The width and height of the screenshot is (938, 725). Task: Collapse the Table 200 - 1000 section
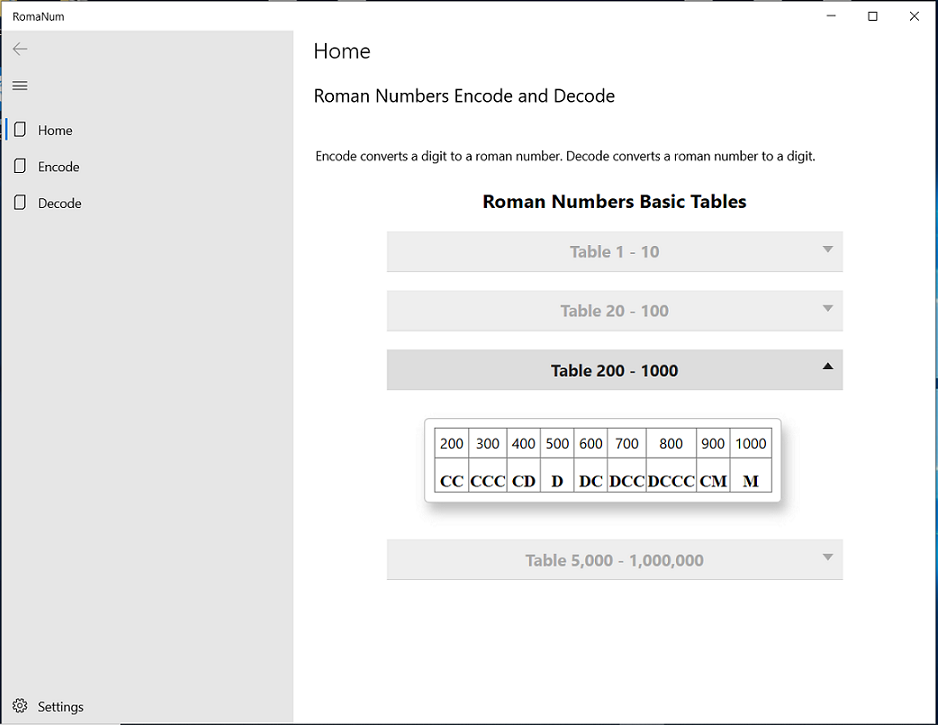pyautogui.click(x=614, y=370)
